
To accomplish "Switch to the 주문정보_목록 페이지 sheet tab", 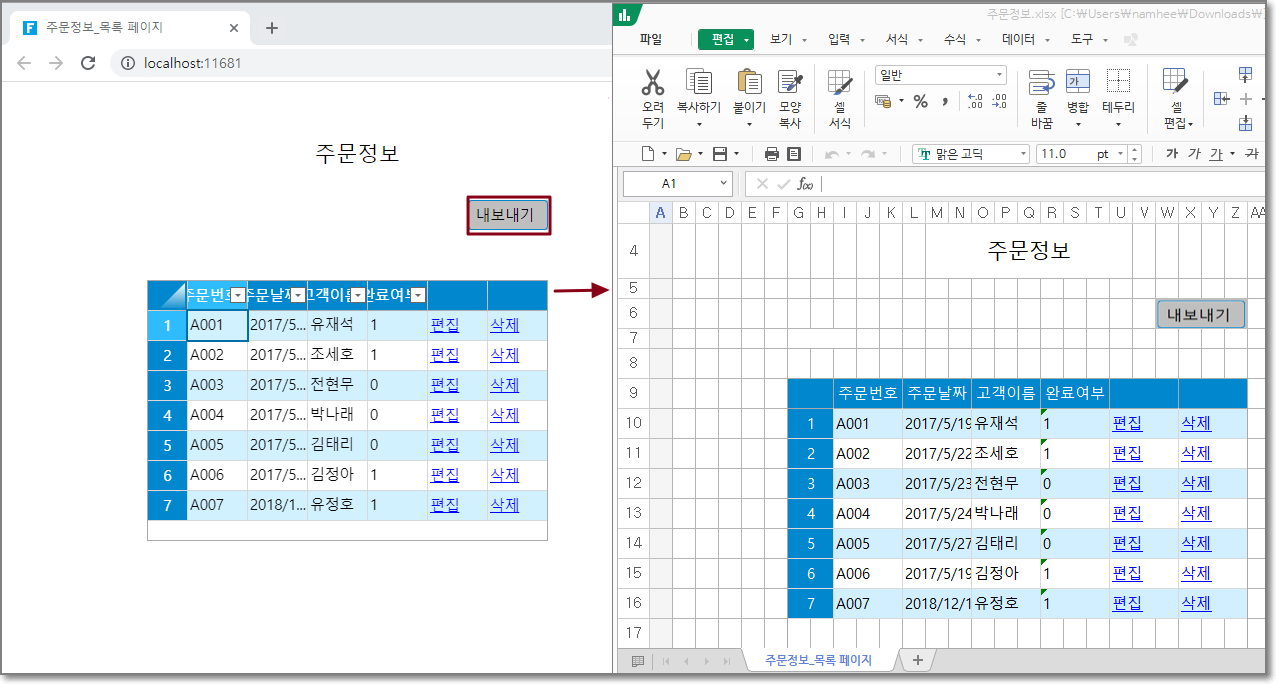I will 818,660.
